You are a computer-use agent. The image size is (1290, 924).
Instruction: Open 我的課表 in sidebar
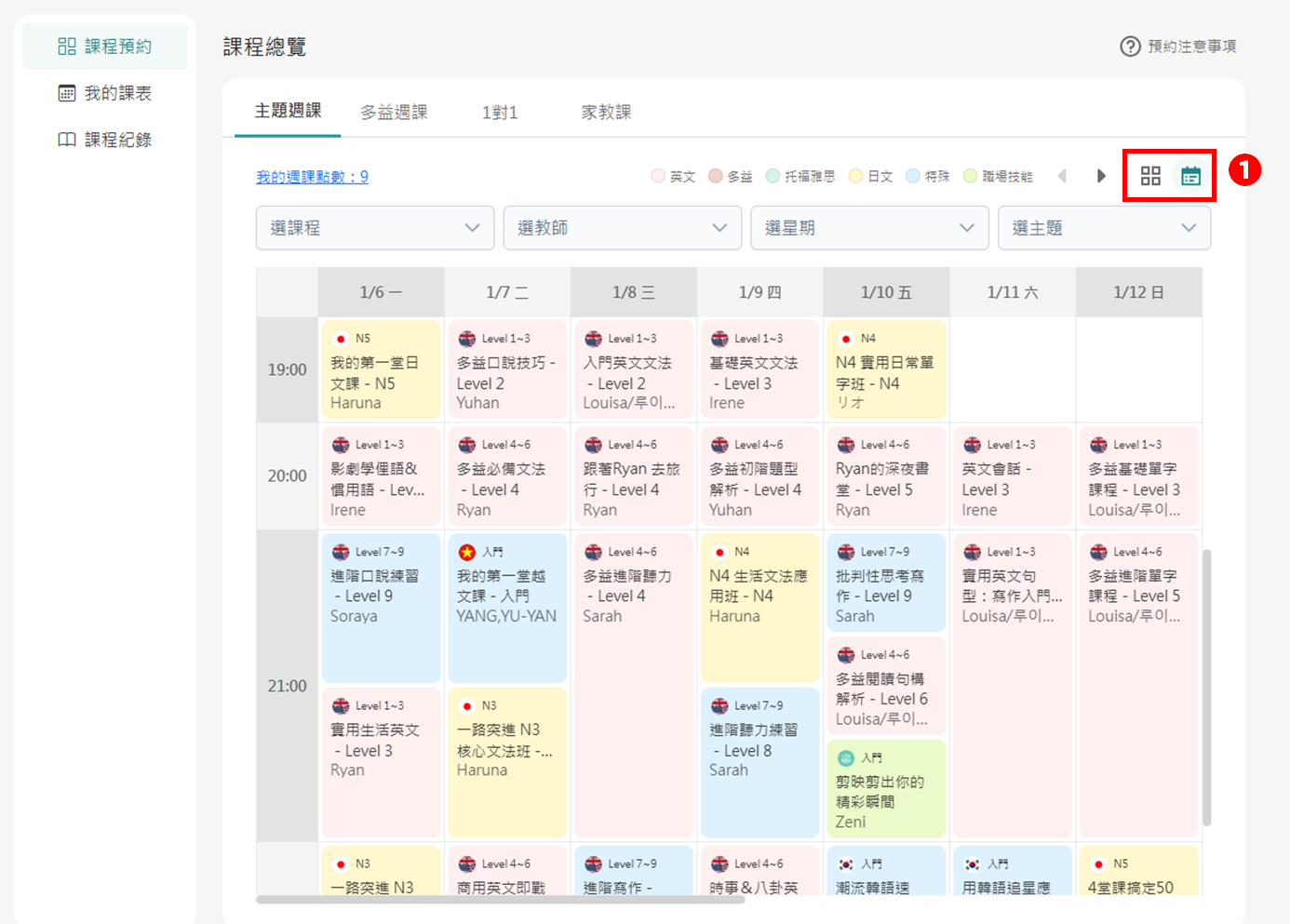[105, 93]
